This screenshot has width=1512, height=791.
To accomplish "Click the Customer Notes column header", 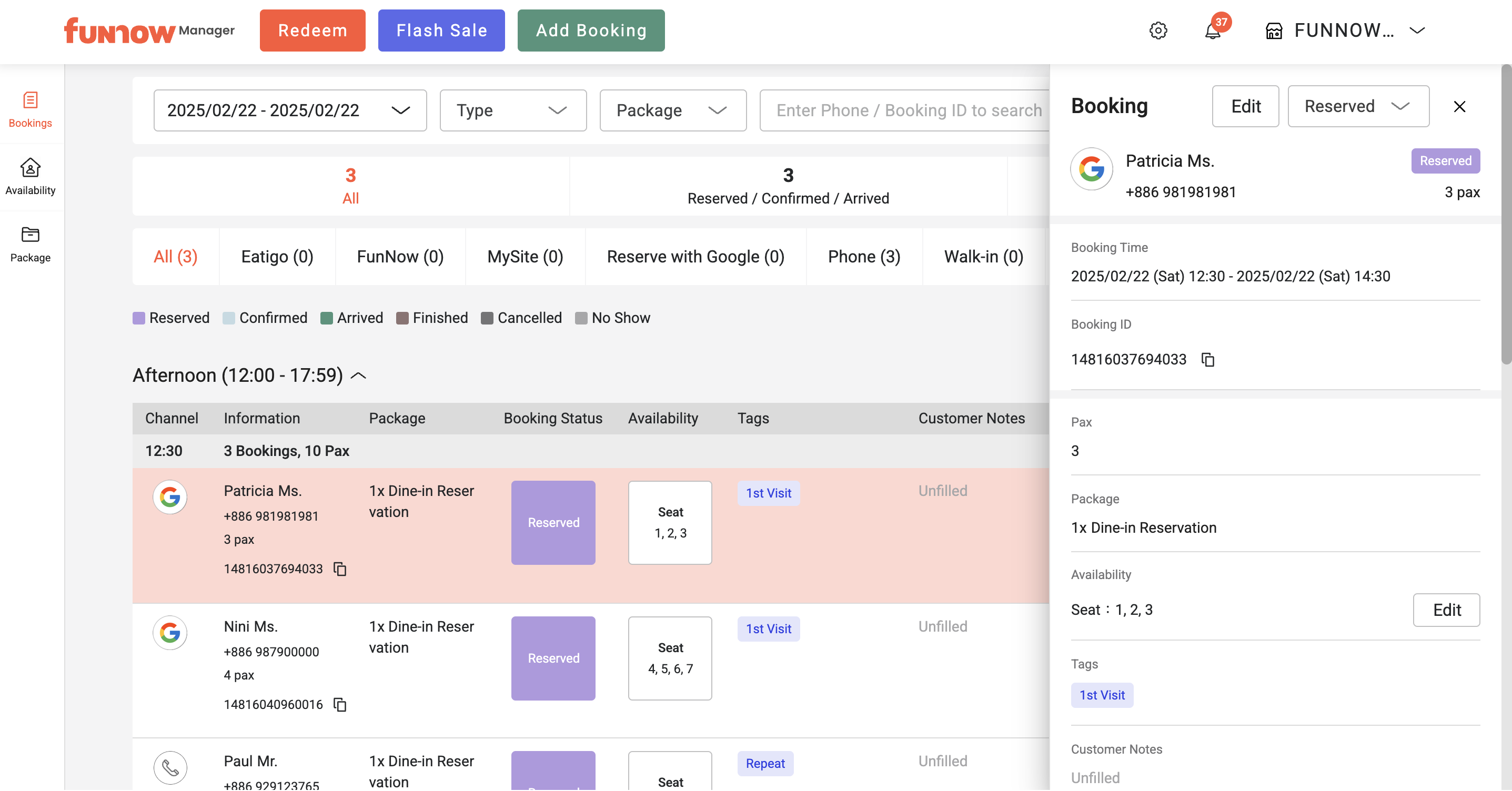I will (x=971, y=419).
